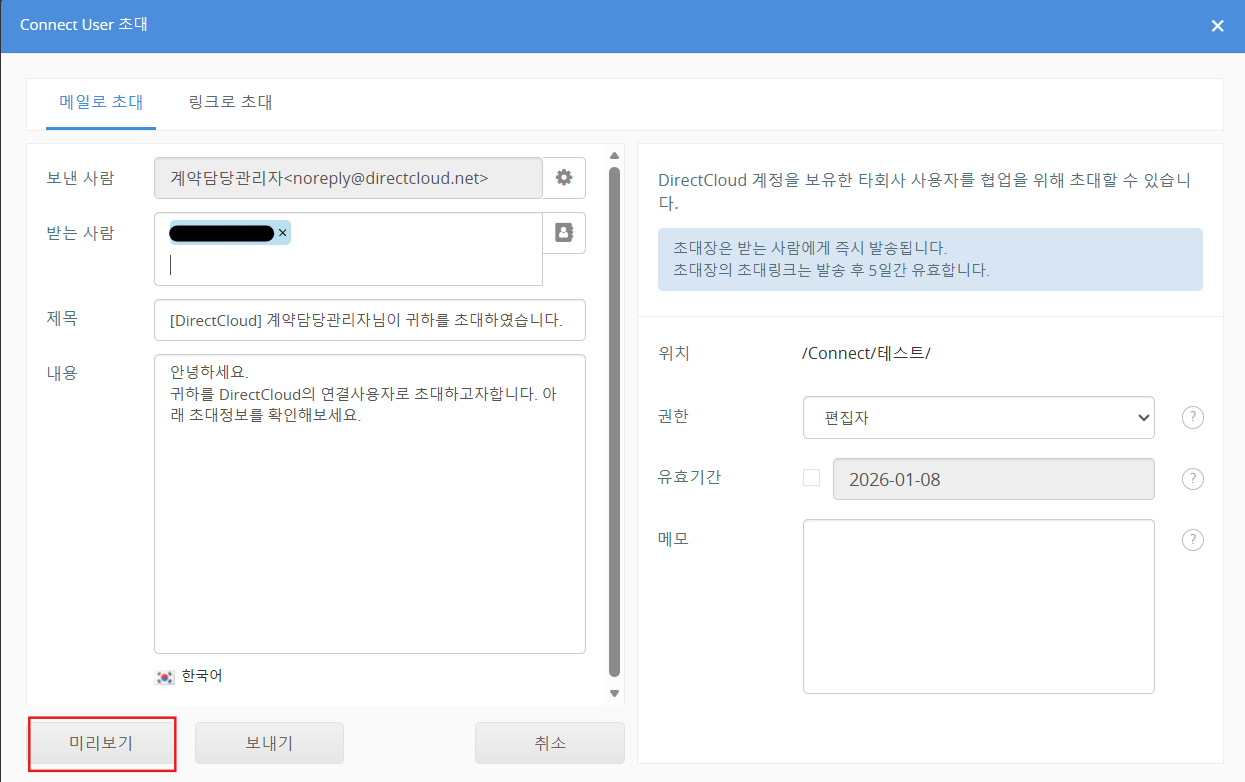Click help icon next to 권한 dropdown
The width and height of the screenshot is (1245, 782).
(1192, 418)
